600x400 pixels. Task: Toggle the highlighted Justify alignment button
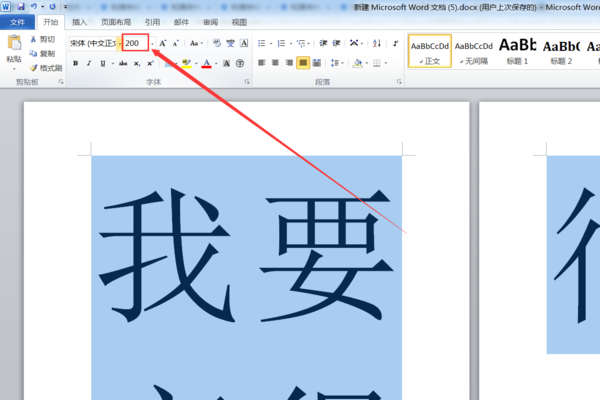303,62
